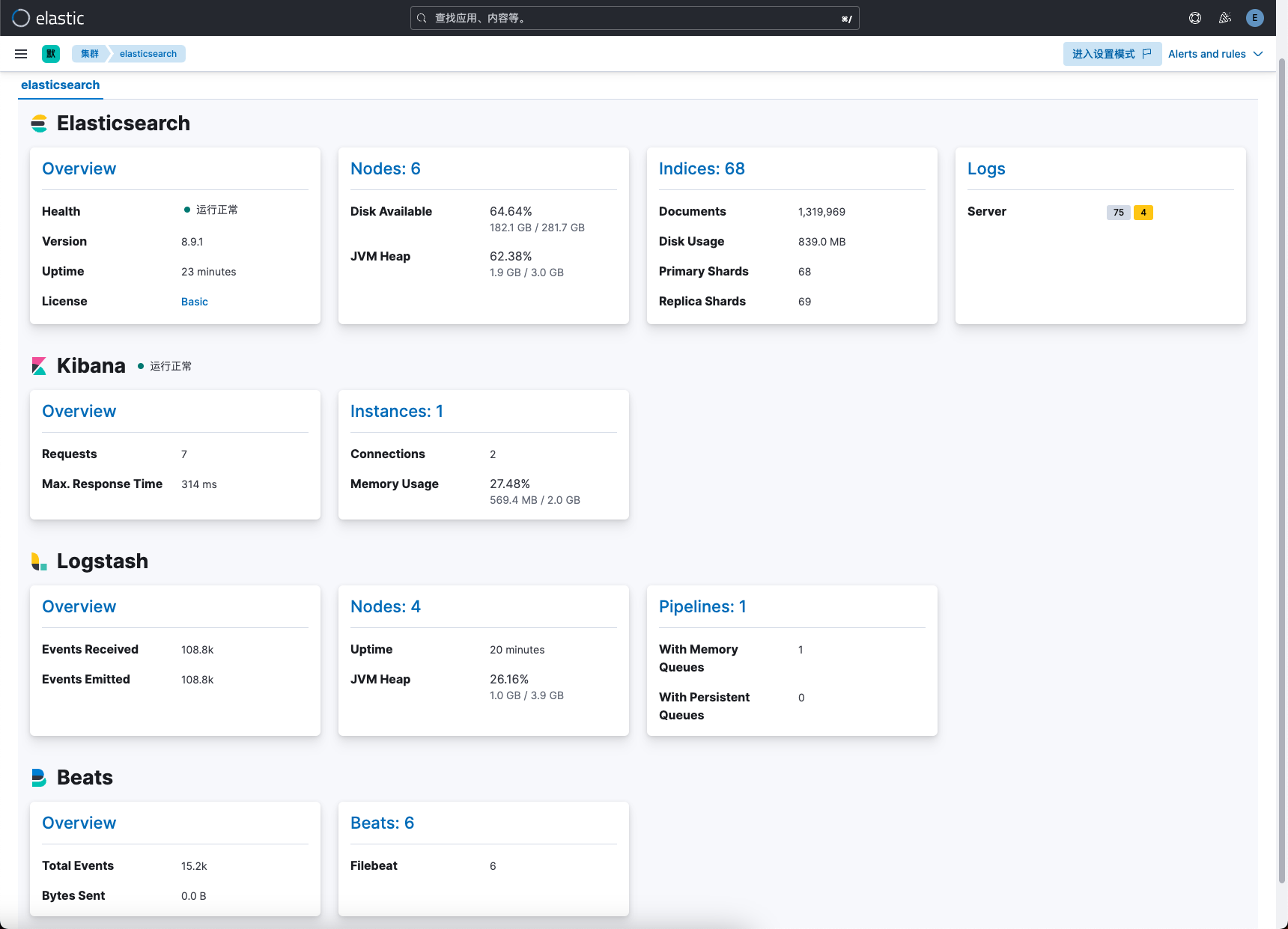Click the Beats section heading
This screenshot has width=1288, height=929.
pos(85,778)
